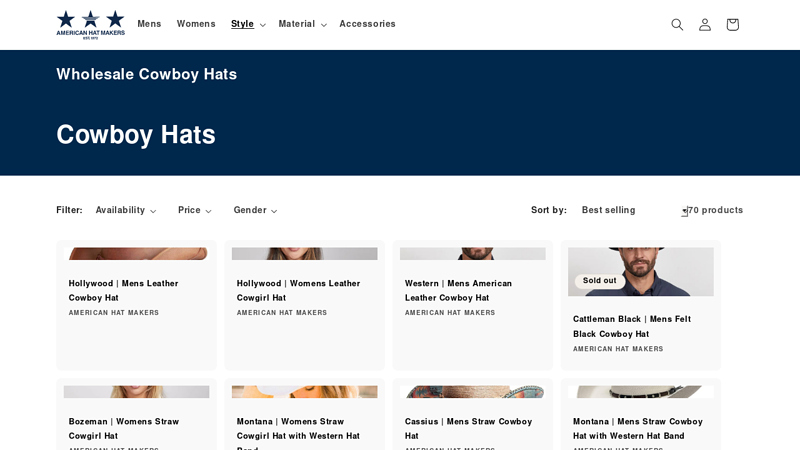The width and height of the screenshot is (800, 450).
Task: Open the Womens menu link
Action: [x=196, y=24]
